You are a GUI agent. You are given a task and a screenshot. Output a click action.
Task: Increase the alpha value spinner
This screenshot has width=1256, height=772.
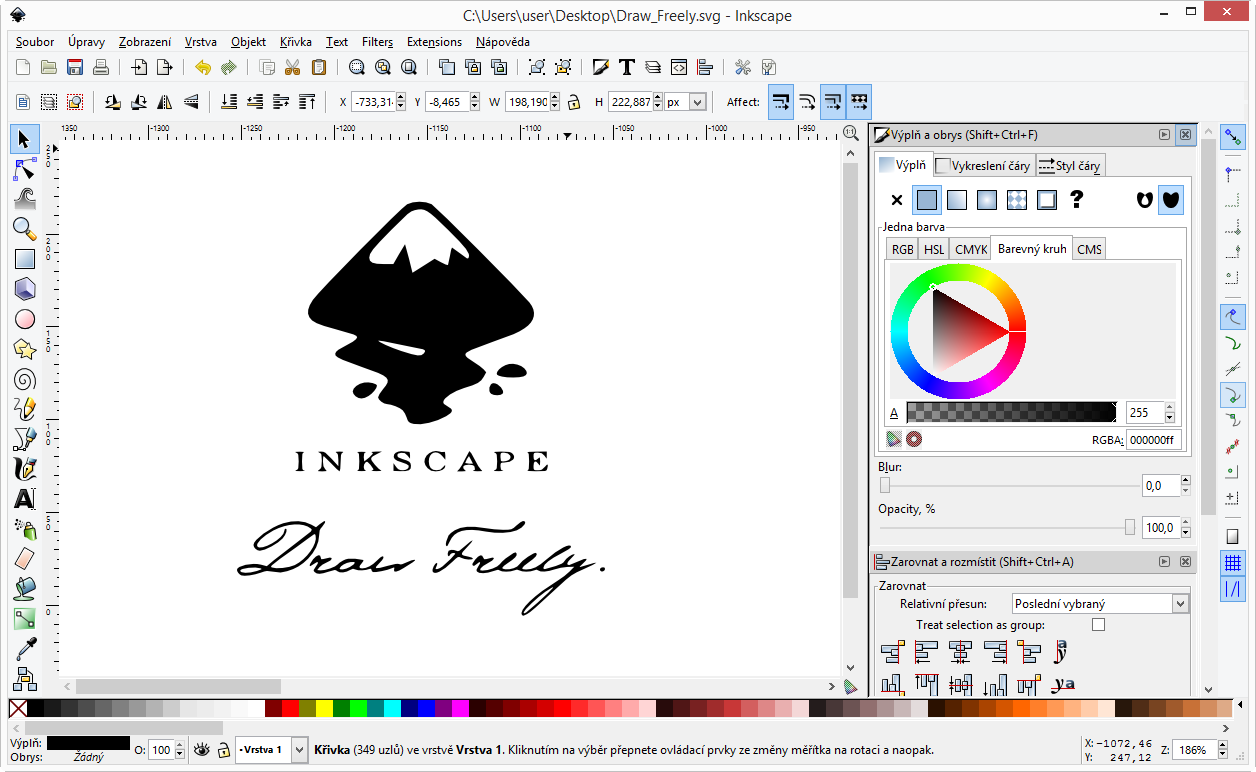(1170, 407)
